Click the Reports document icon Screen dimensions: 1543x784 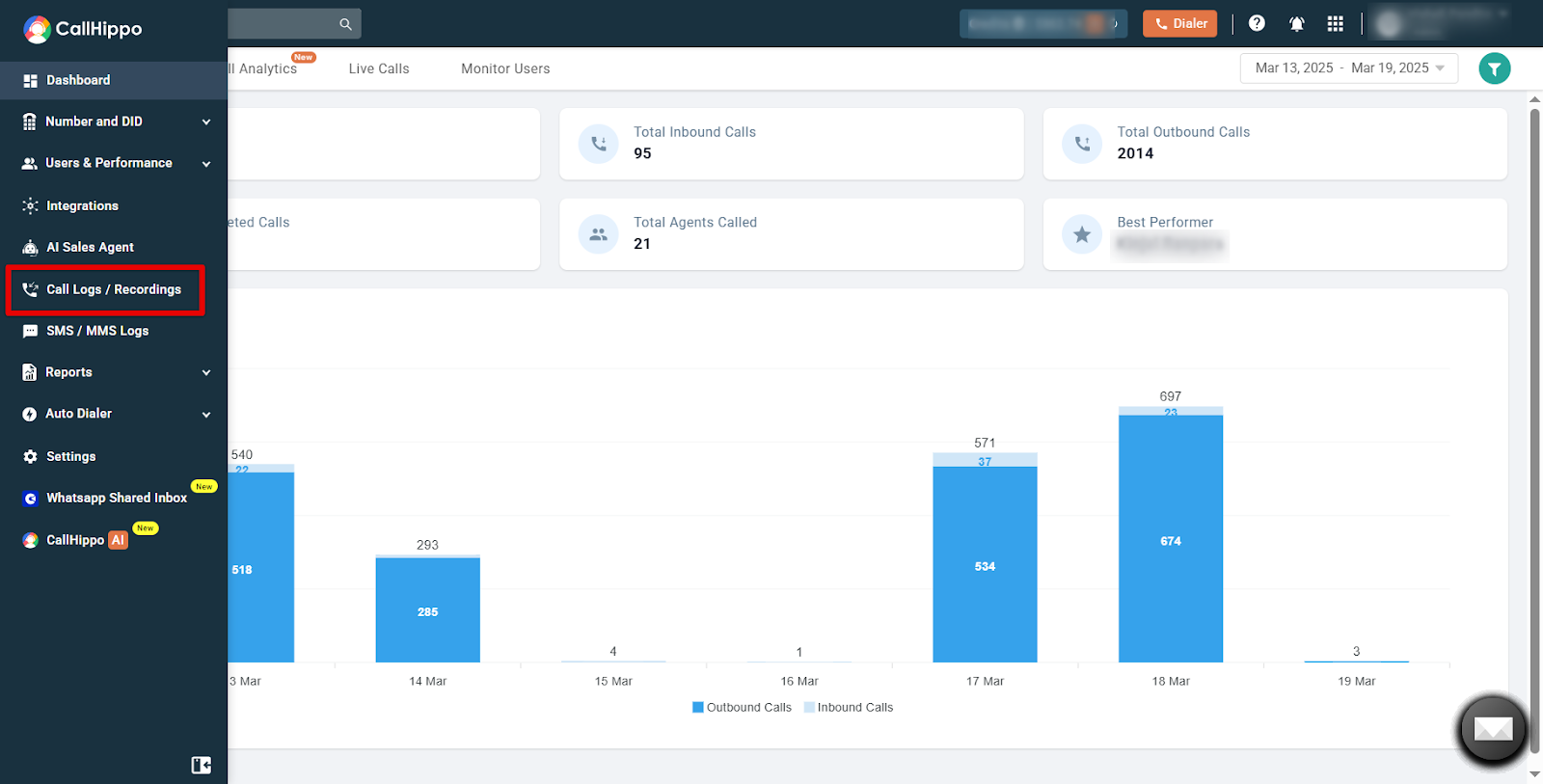30,372
